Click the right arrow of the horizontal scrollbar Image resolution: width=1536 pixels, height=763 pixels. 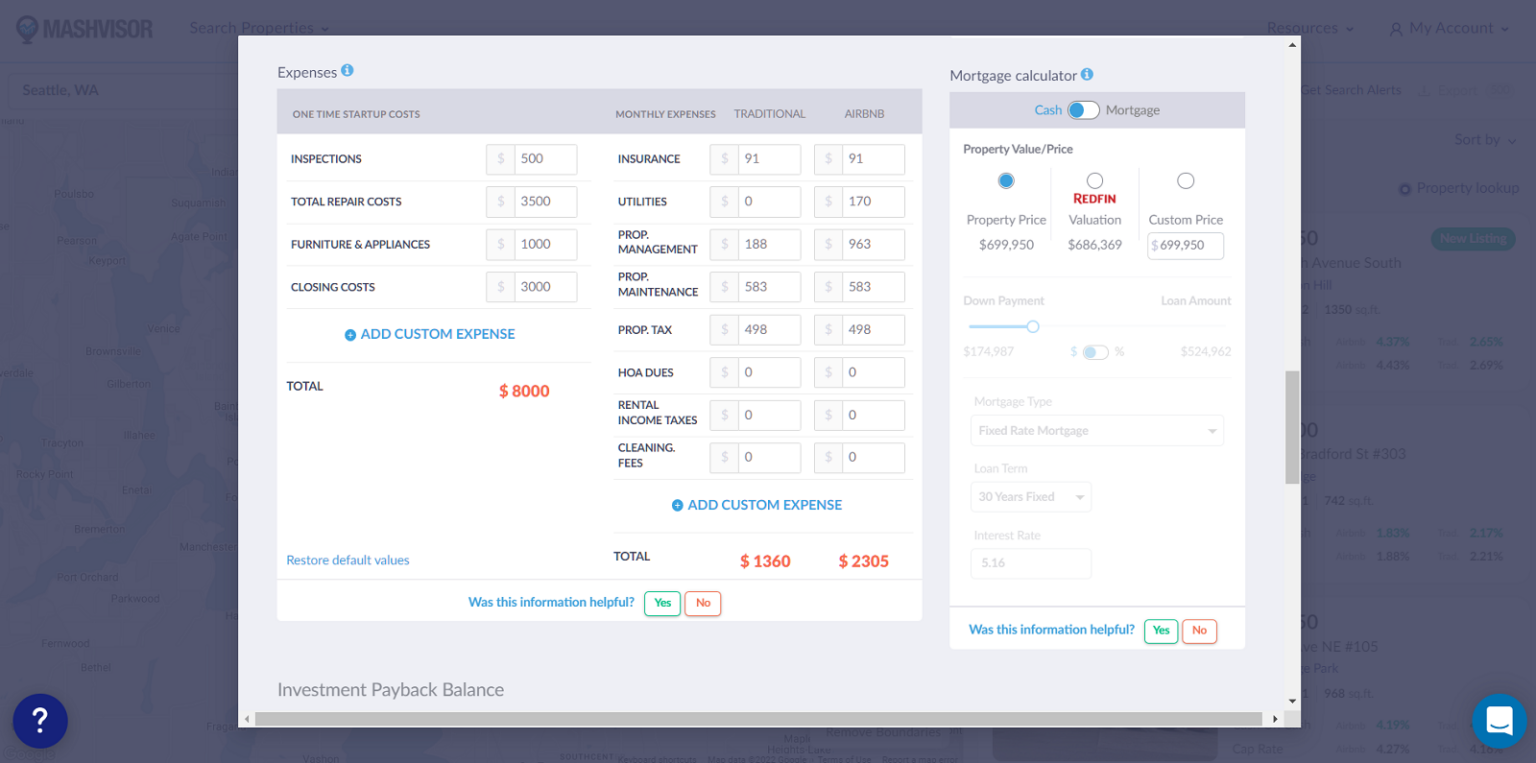[x=1274, y=719]
